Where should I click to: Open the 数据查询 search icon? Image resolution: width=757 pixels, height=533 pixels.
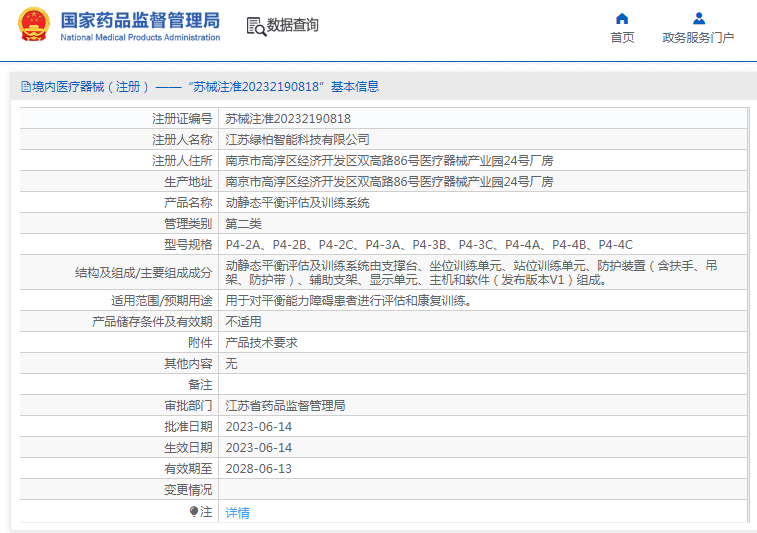256,27
